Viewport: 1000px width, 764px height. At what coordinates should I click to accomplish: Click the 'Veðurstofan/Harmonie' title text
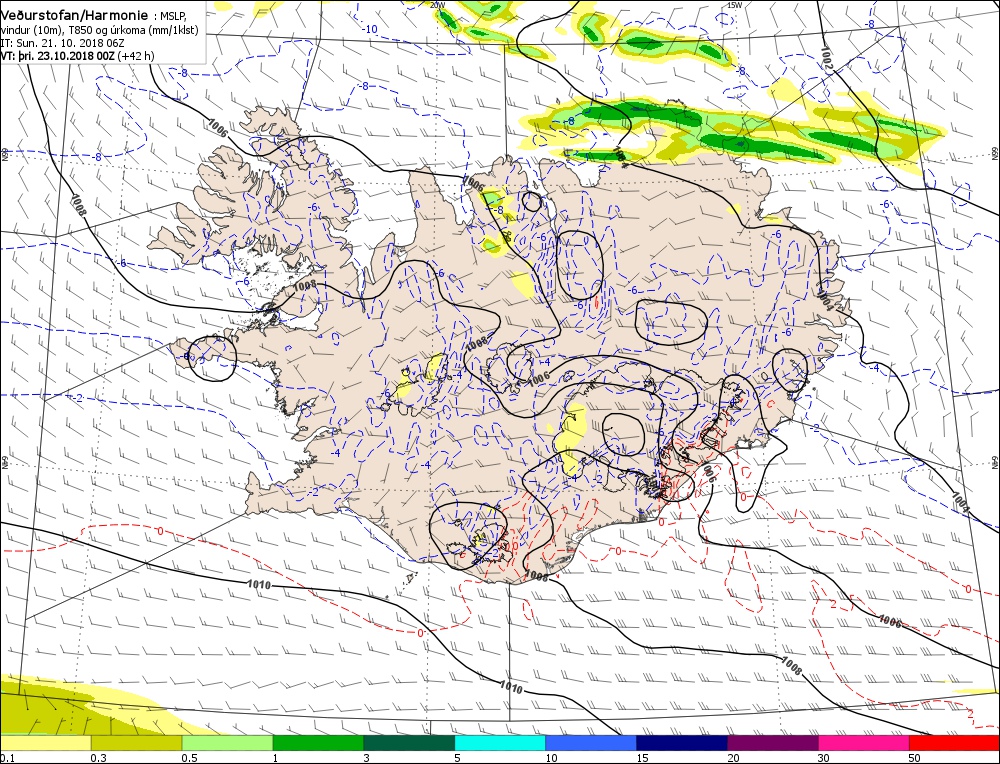tap(75, 14)
